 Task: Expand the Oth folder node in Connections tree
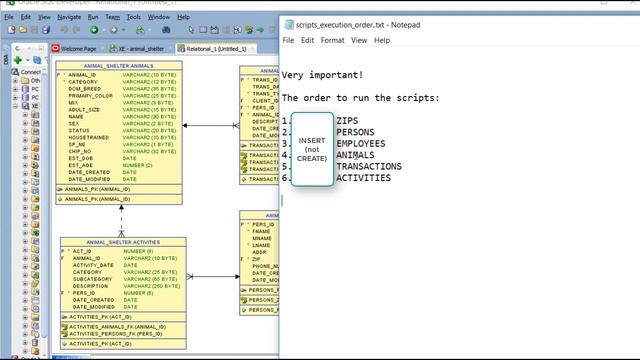16,80
